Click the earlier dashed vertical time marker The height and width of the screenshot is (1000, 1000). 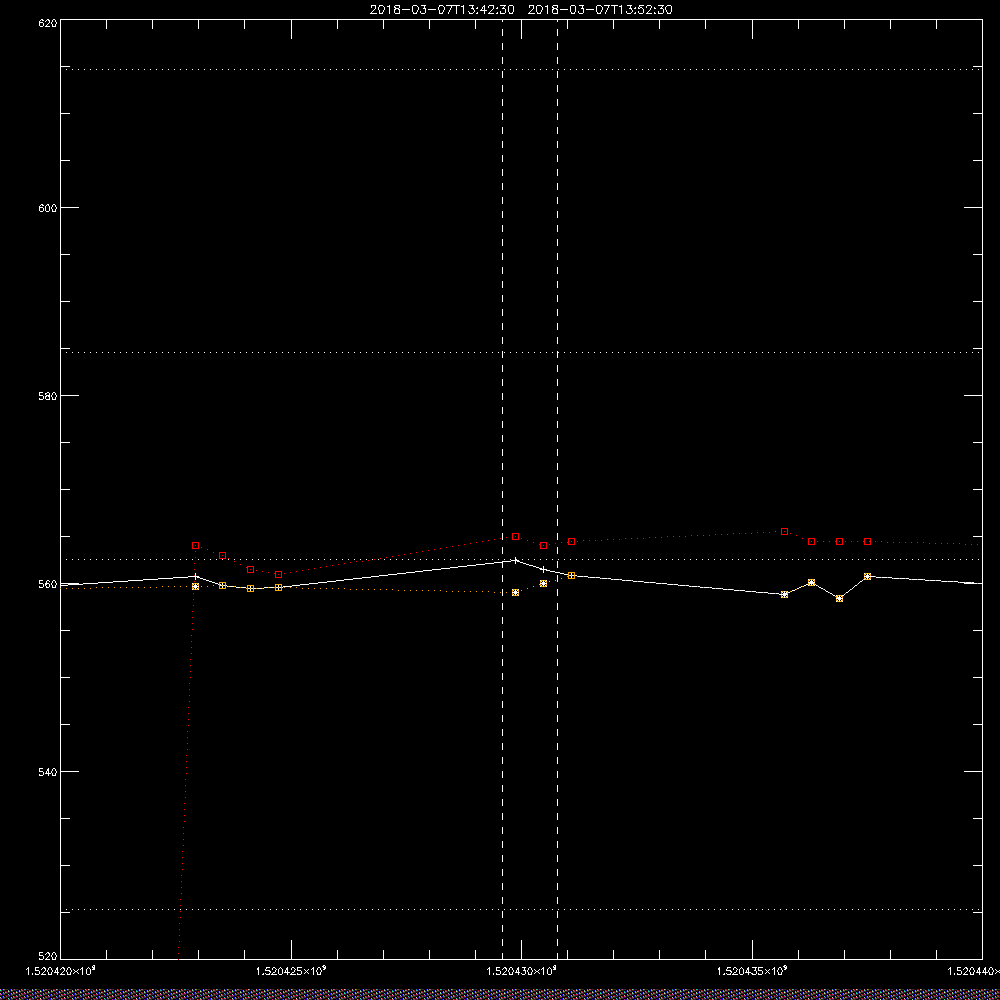coord(503,490)
